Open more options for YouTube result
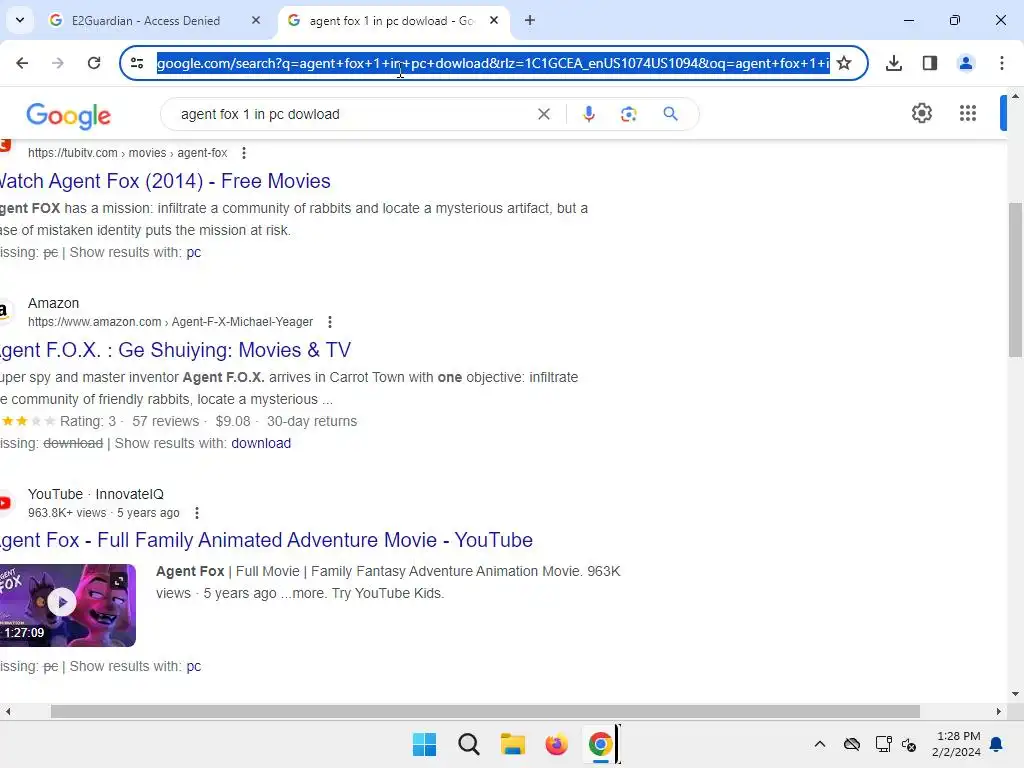This screenshot has height=768, width=1024. tap(197, 513)
